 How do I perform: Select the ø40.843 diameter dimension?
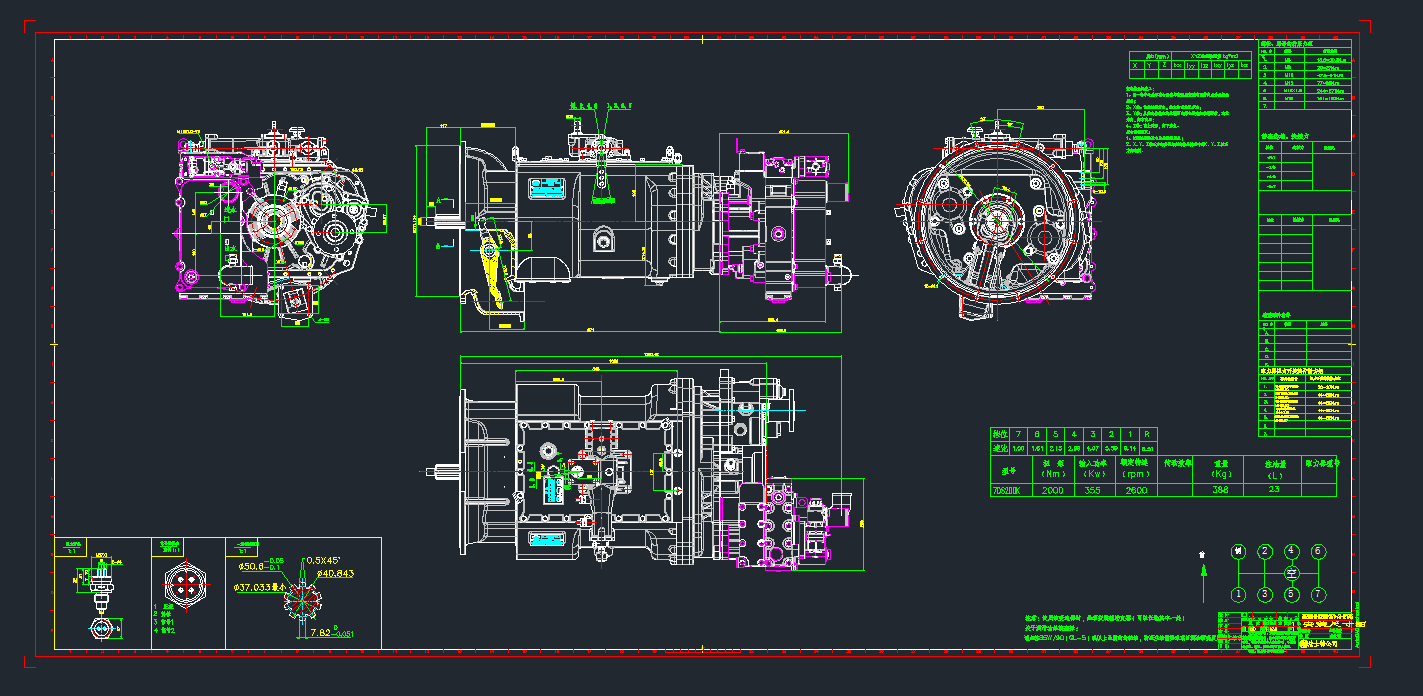pos(335,573)
